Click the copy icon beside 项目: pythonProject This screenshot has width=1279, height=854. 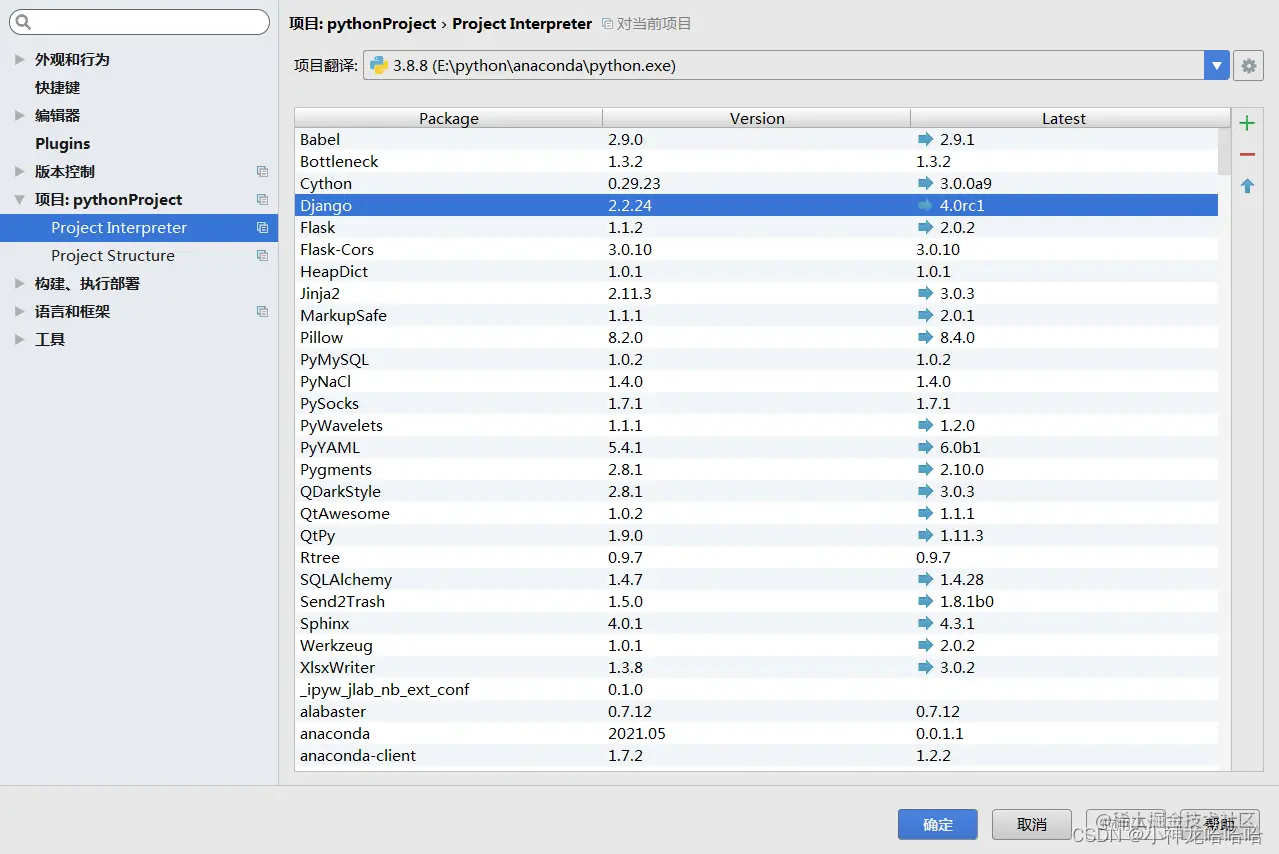262,200
